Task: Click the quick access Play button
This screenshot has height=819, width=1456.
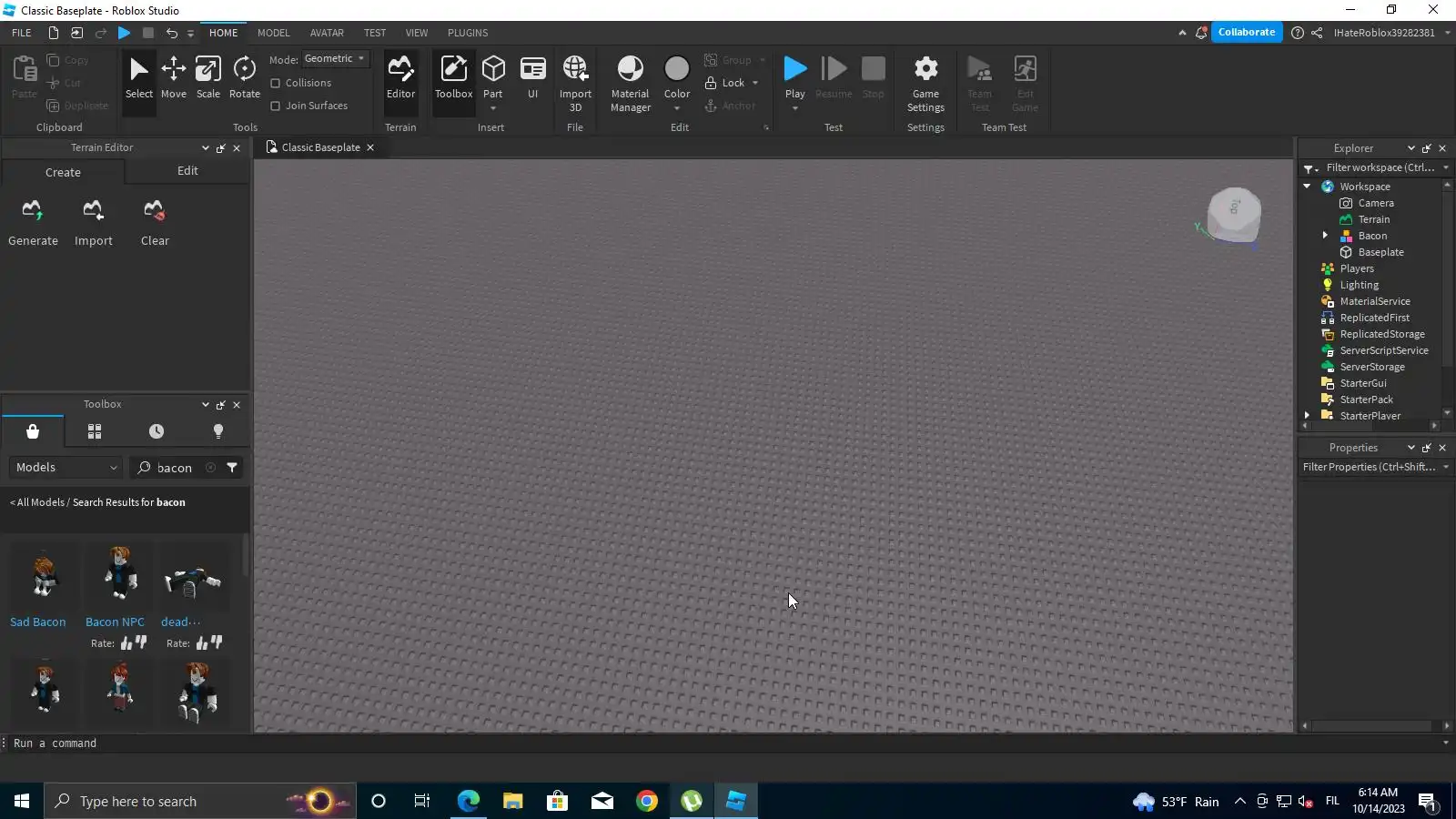Action: [125, 33]
